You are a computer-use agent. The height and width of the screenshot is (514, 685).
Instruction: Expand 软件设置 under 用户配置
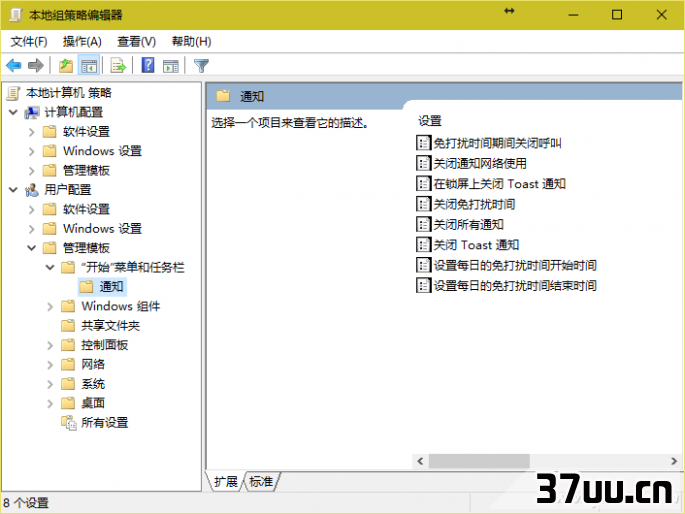point(31,210)
